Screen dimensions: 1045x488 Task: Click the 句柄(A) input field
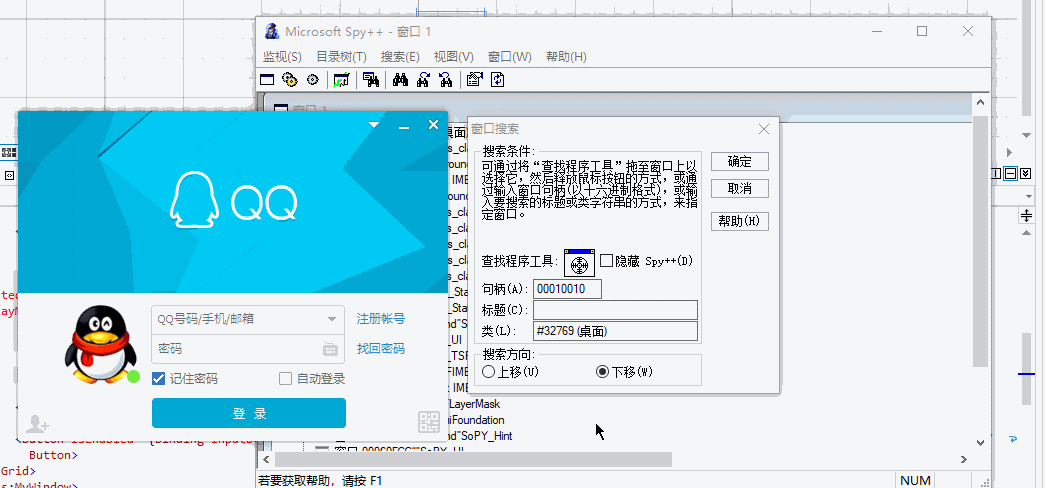coord(567,289)
